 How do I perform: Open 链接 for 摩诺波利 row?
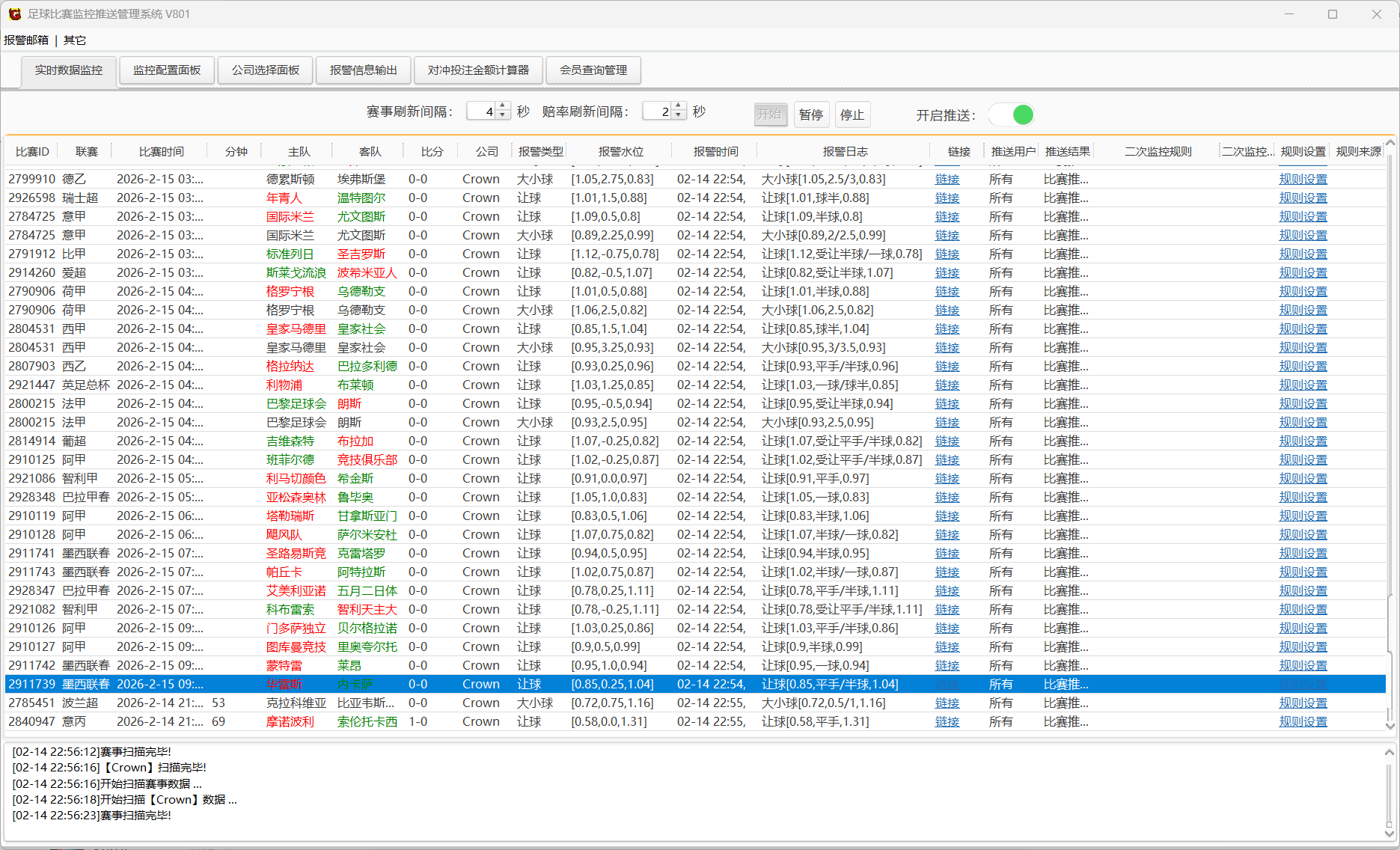click(x=947, y=722)
